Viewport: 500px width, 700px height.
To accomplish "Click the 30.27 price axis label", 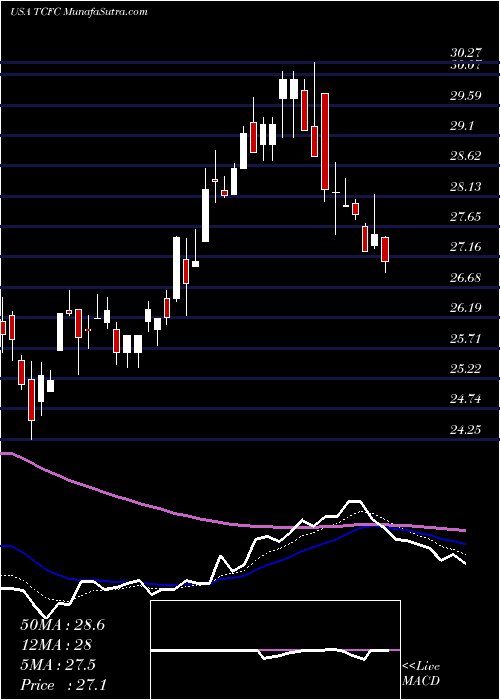I will 465,54.
